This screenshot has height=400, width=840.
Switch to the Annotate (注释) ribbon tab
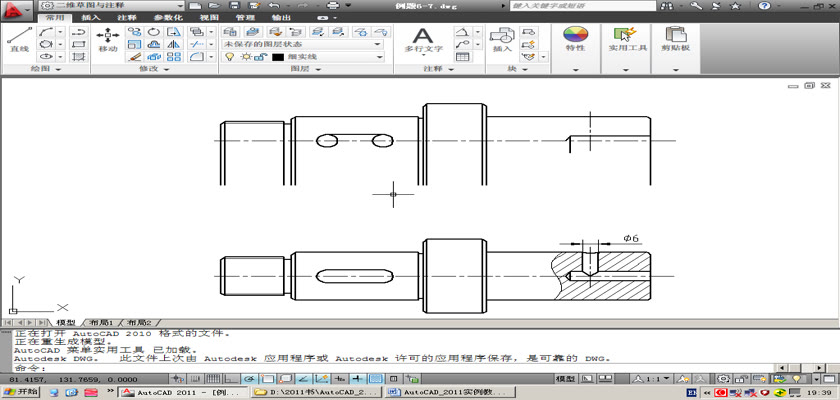127,17
